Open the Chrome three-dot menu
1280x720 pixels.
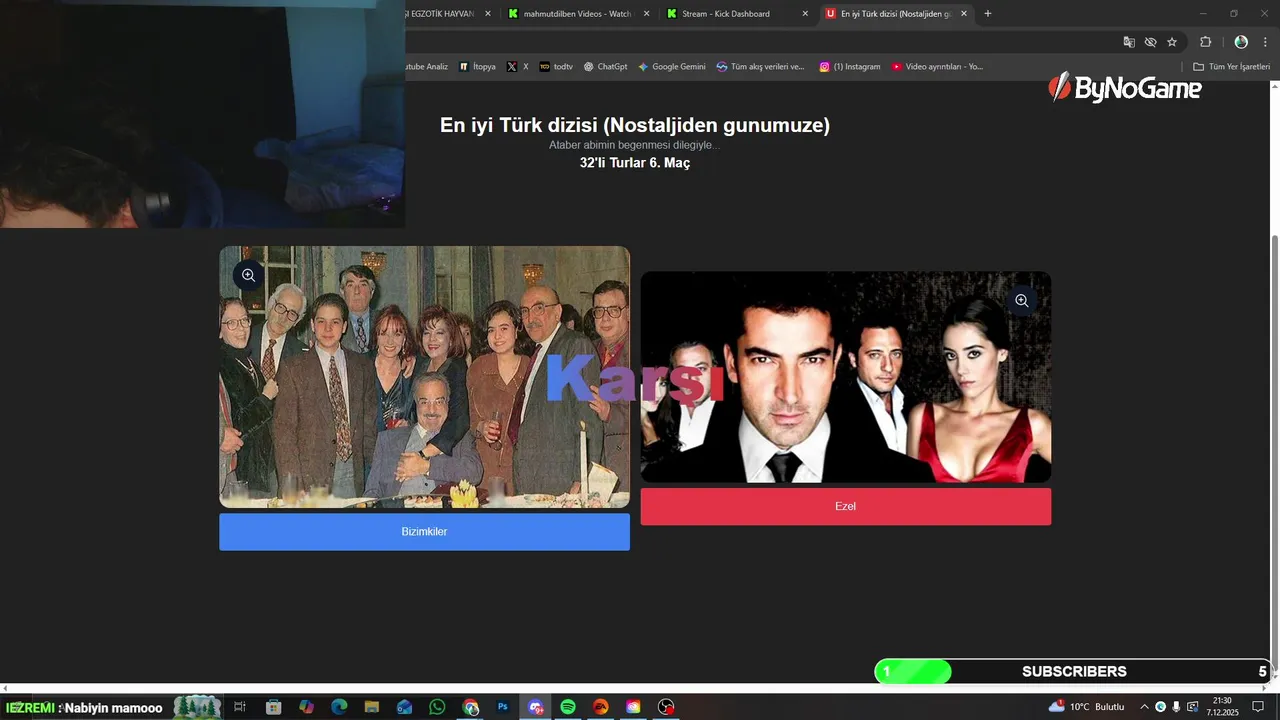tap(1266, 42)
